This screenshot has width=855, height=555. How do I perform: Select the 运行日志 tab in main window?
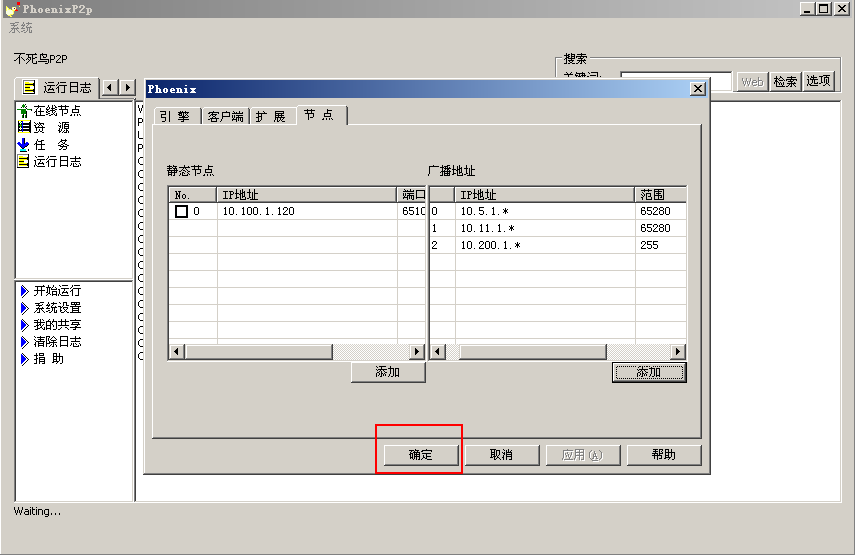coord(57,87)
